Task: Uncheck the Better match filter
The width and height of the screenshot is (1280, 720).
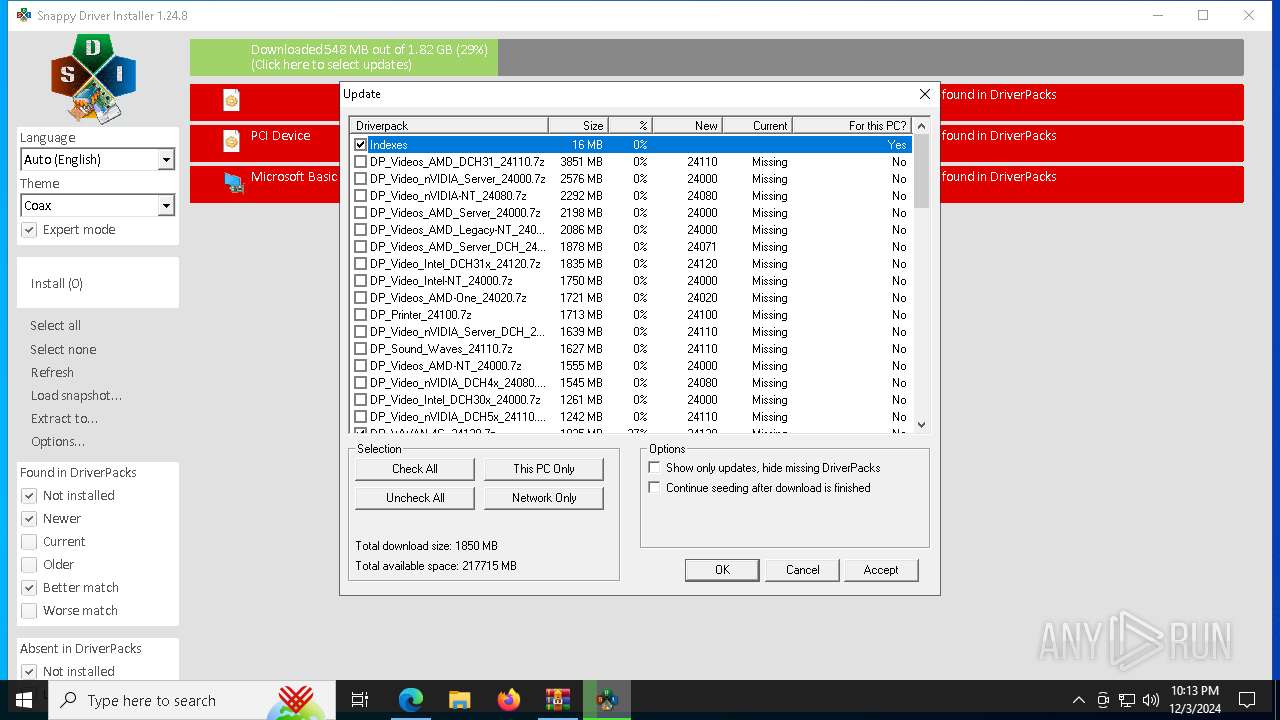Action: point(29,588)
